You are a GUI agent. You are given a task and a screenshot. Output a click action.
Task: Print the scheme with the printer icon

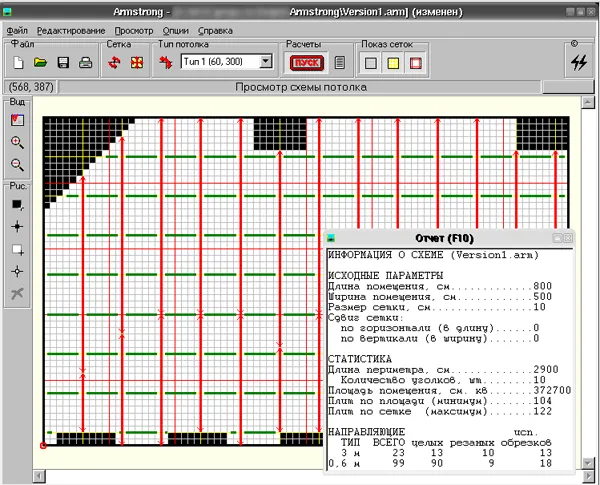[85, 62]
